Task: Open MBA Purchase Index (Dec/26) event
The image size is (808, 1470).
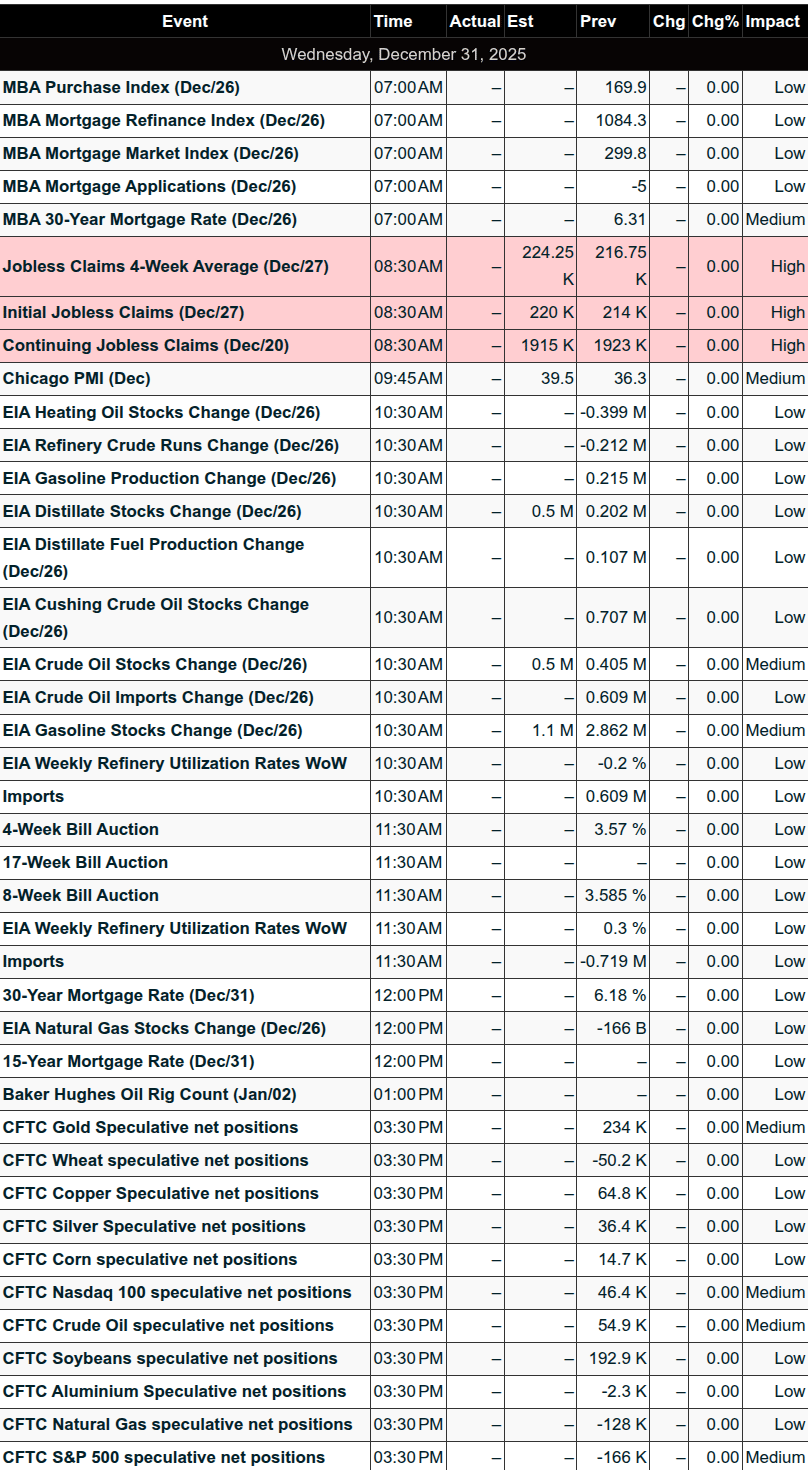Action: tap(121, 87)
